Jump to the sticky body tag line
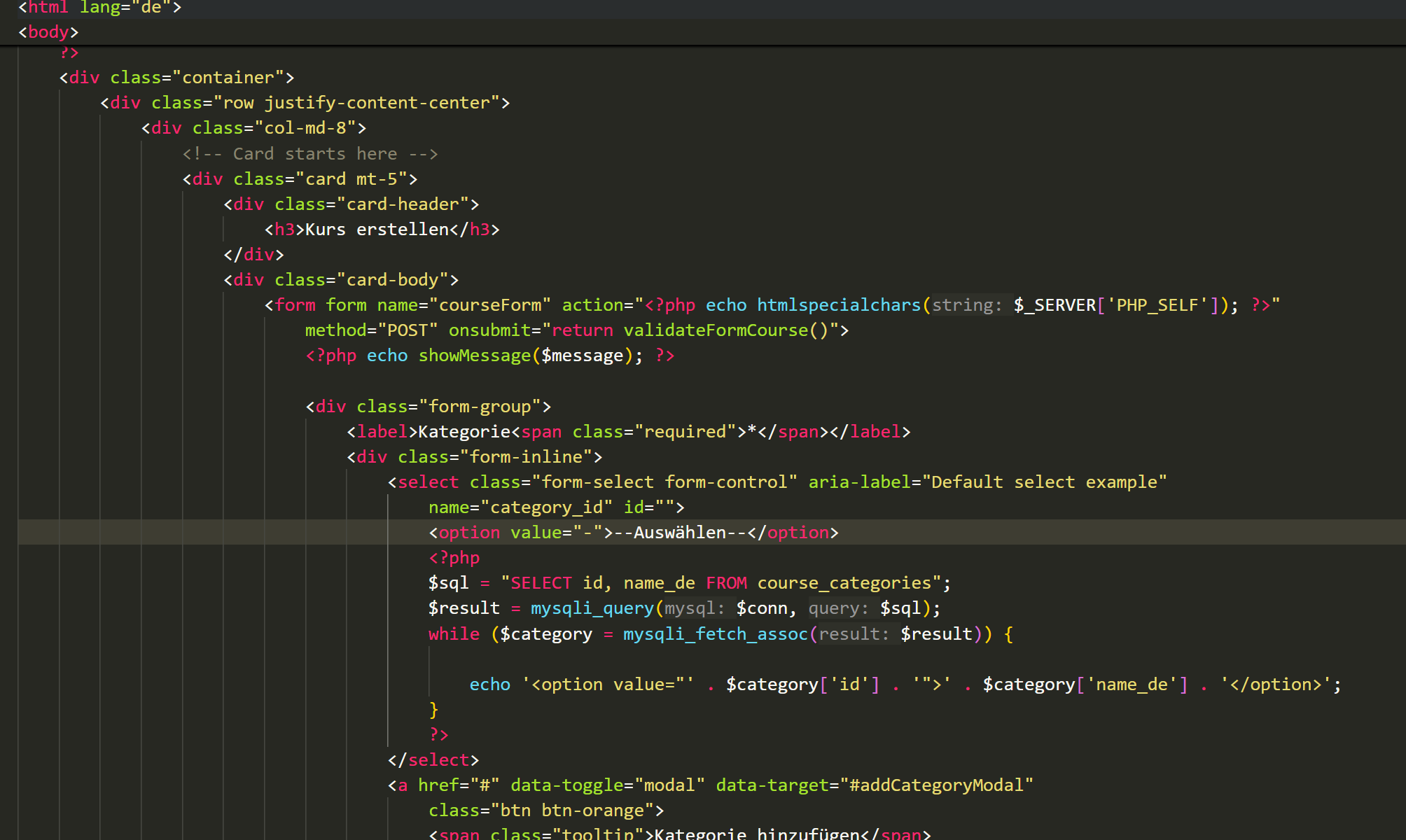1406x840 pixels. point(48,32)
